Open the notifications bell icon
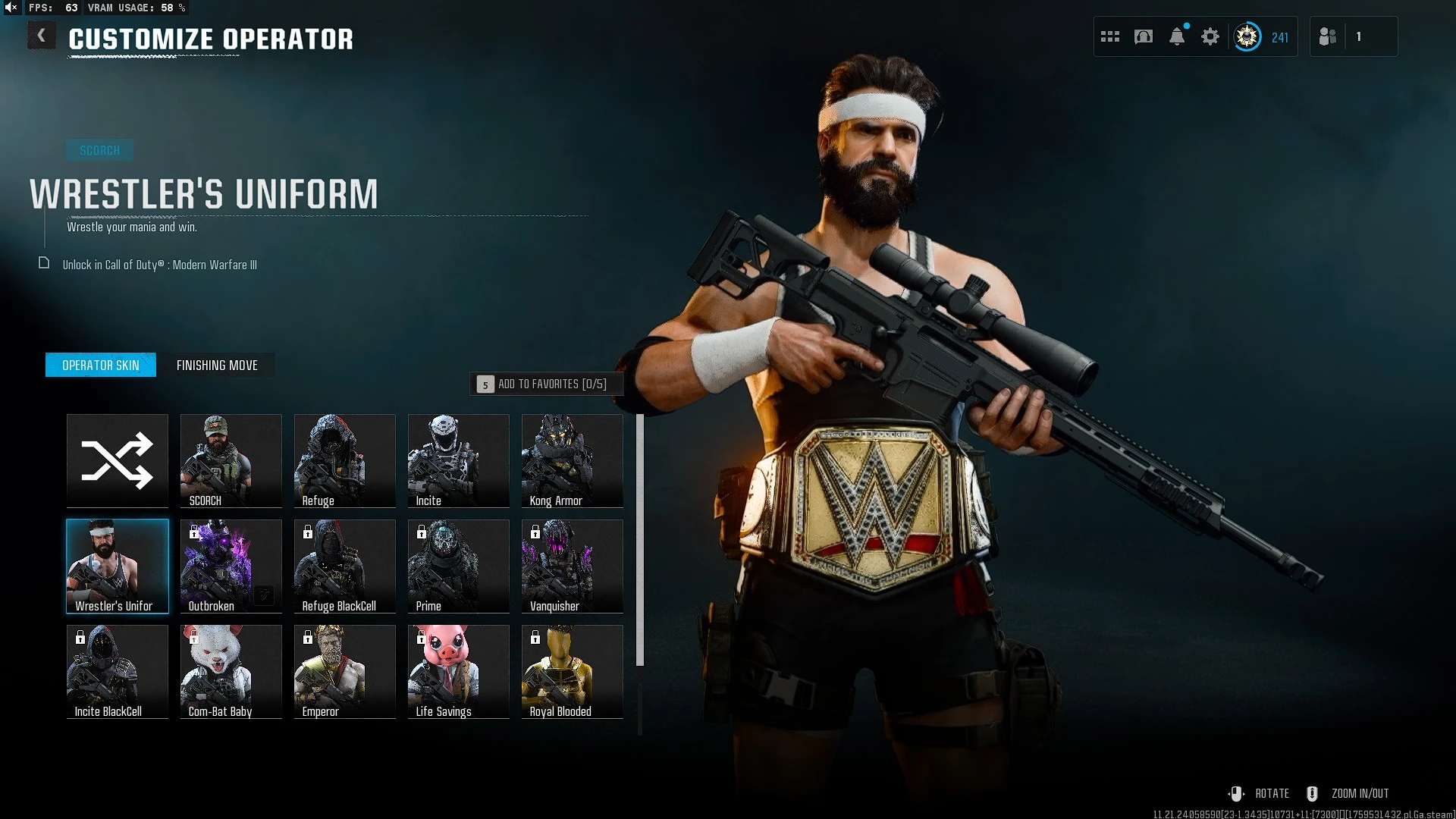 coord(1177,36)
